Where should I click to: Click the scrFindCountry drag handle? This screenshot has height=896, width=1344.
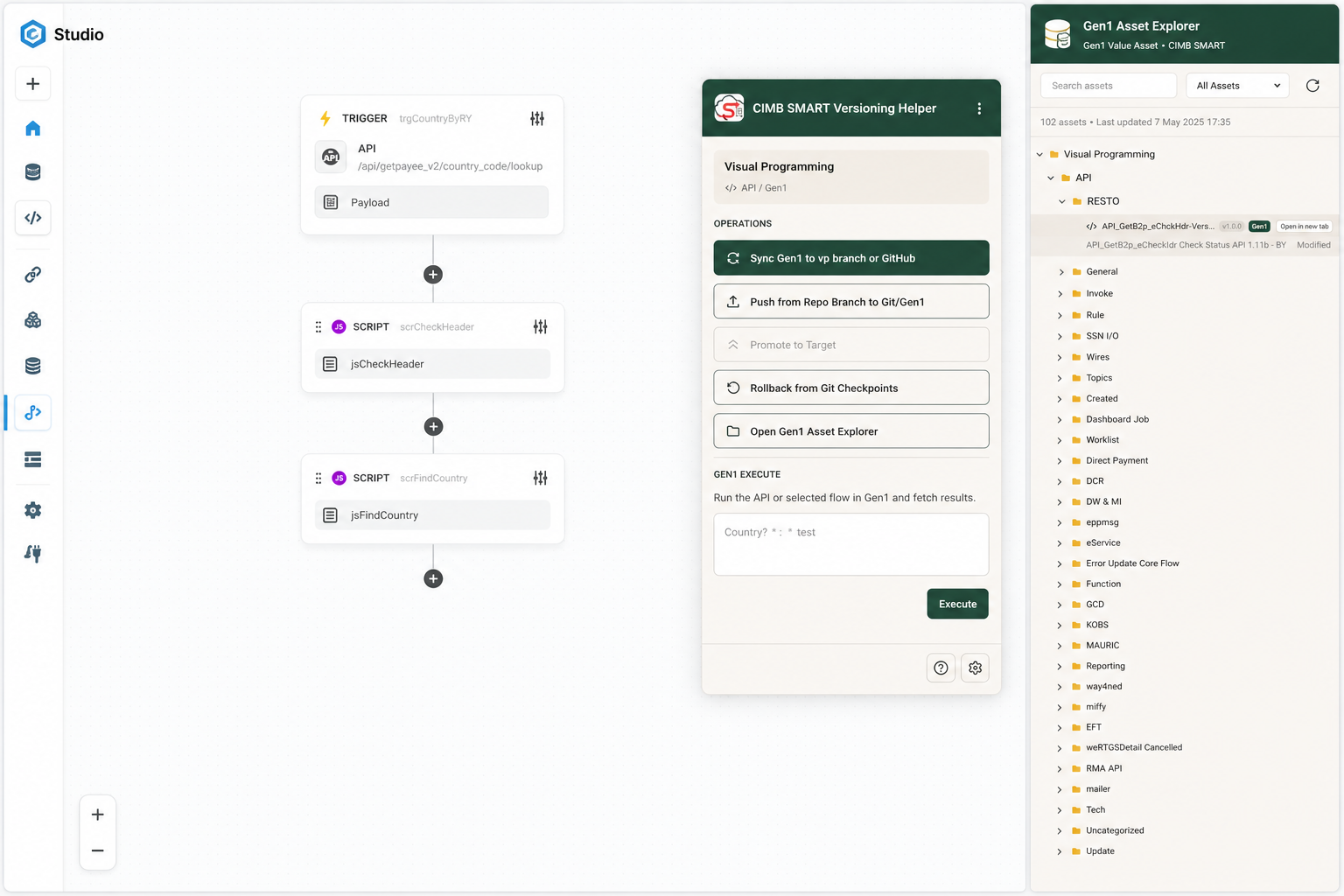tap(318, 478)
